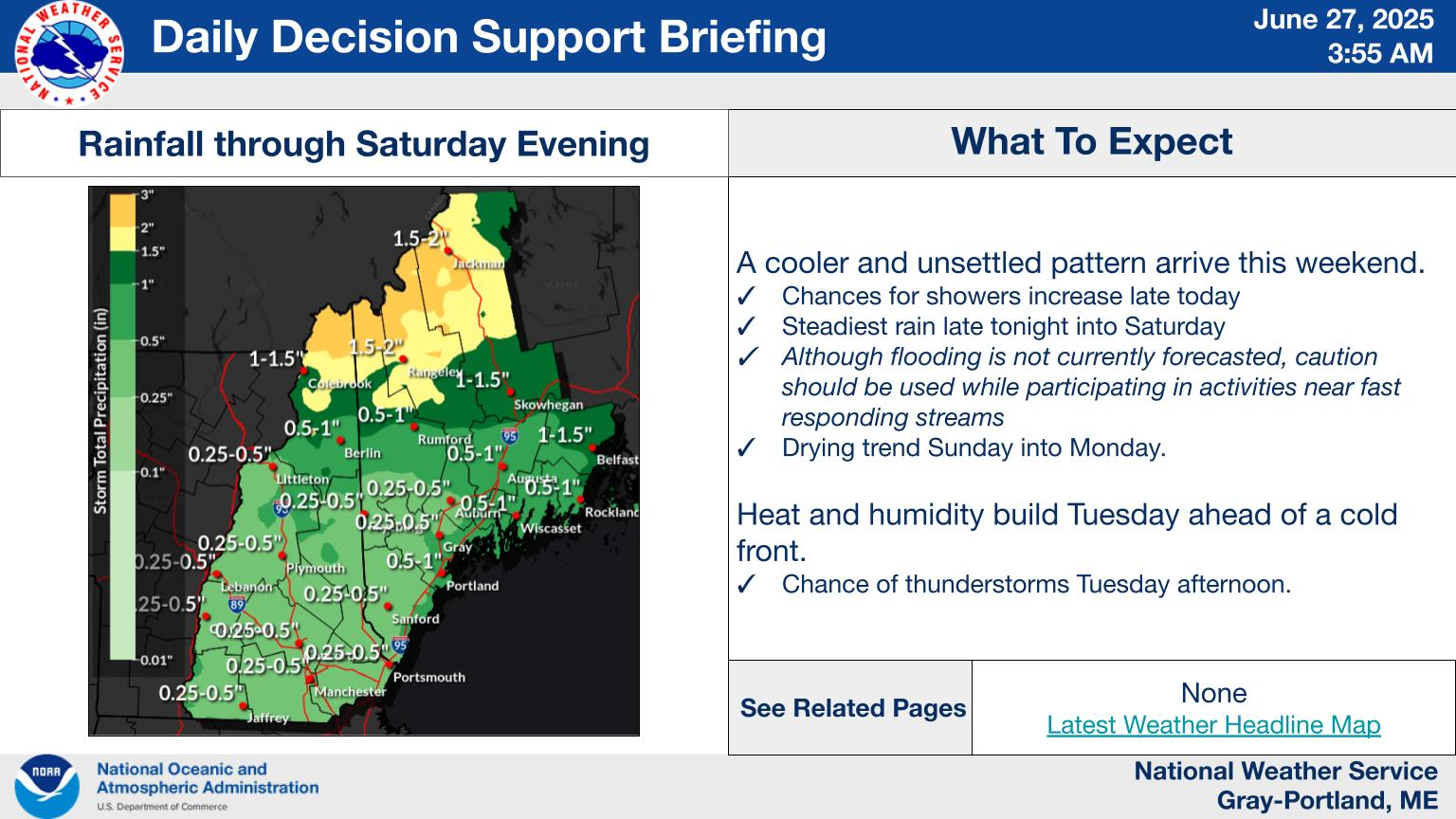1456x819 pixels.
Task: Click the red Rangeley city marker
Action: click(403, 358)
